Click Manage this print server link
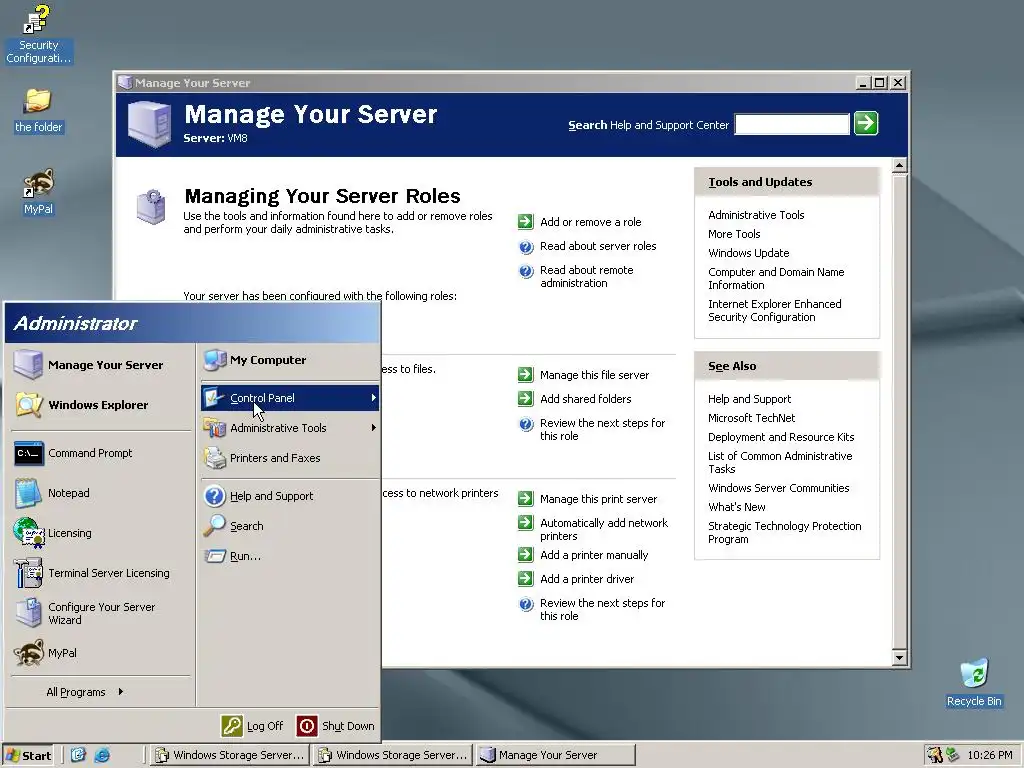 click(598, 499)
